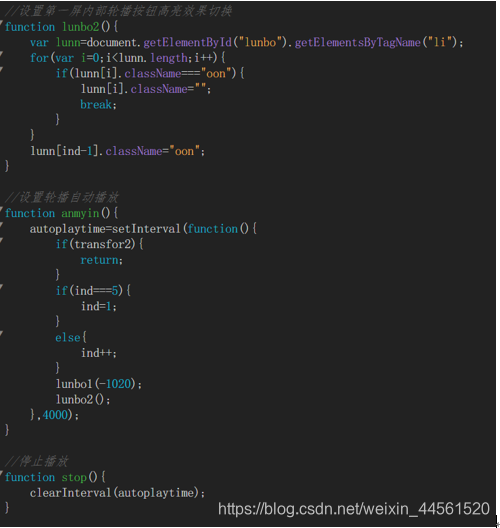Click the 'lunbo1(-1020);' call
The image size is (500, 528).
[x=99, y=384]
